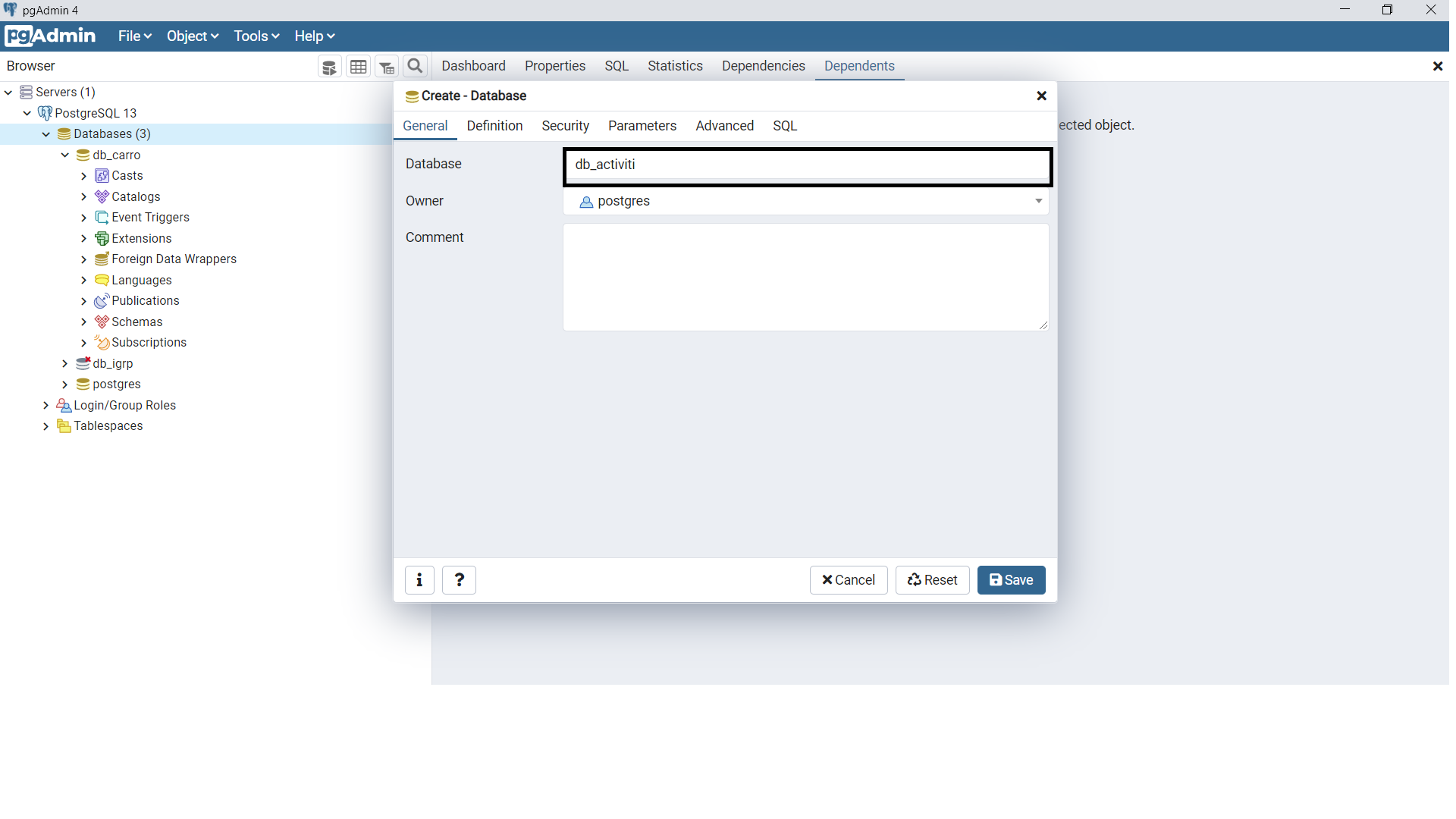Switch to the Definition tab in dialog
This screenshot has width=1456, height=819.
pyautogui.click(x=494, y=126)
